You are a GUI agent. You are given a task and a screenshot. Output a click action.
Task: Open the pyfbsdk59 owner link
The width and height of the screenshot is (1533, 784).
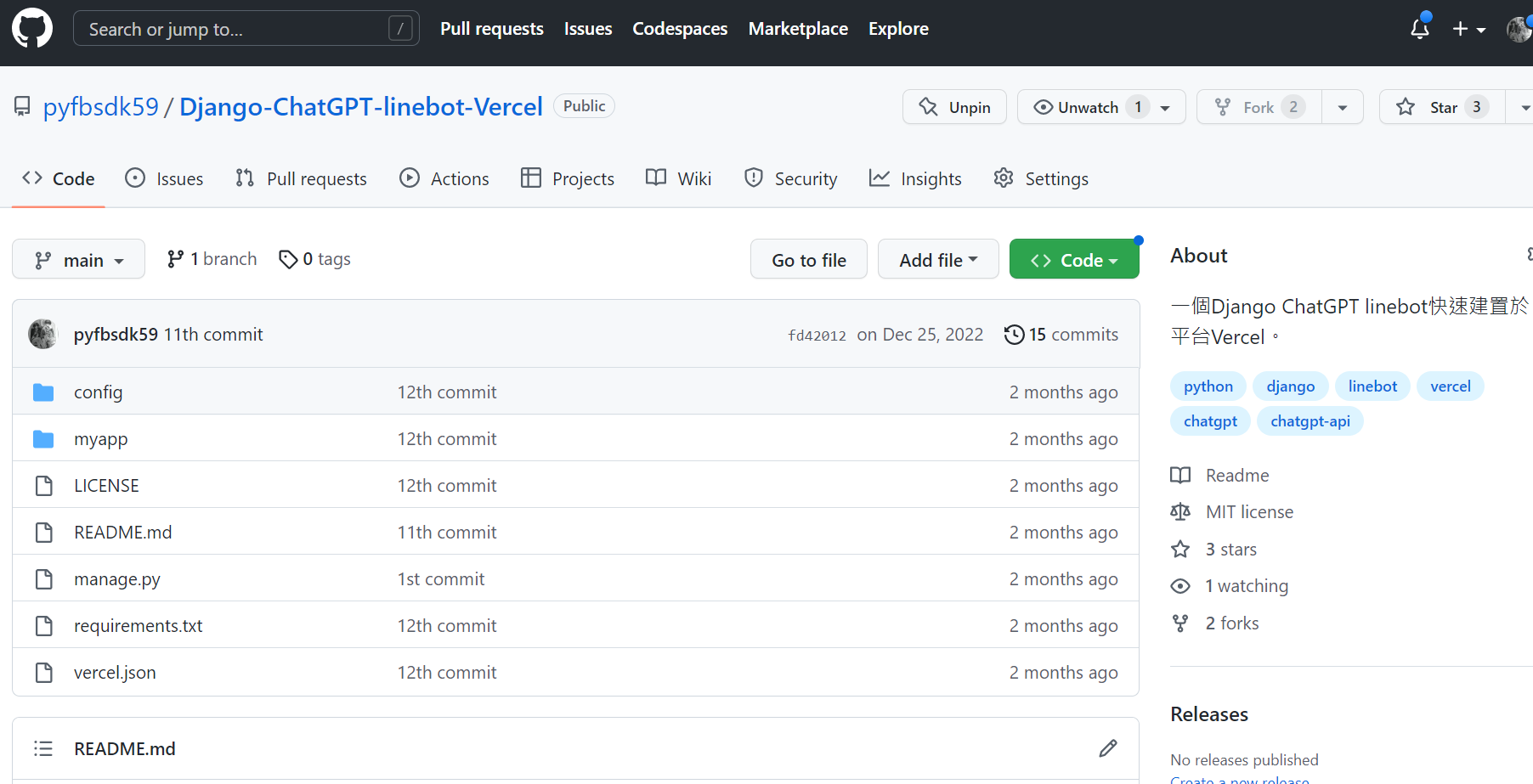[101, 107]
